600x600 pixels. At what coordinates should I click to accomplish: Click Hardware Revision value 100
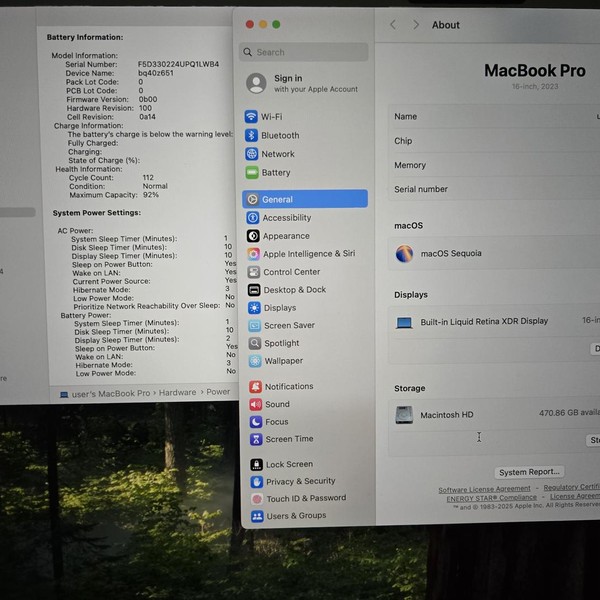[145, 108]
